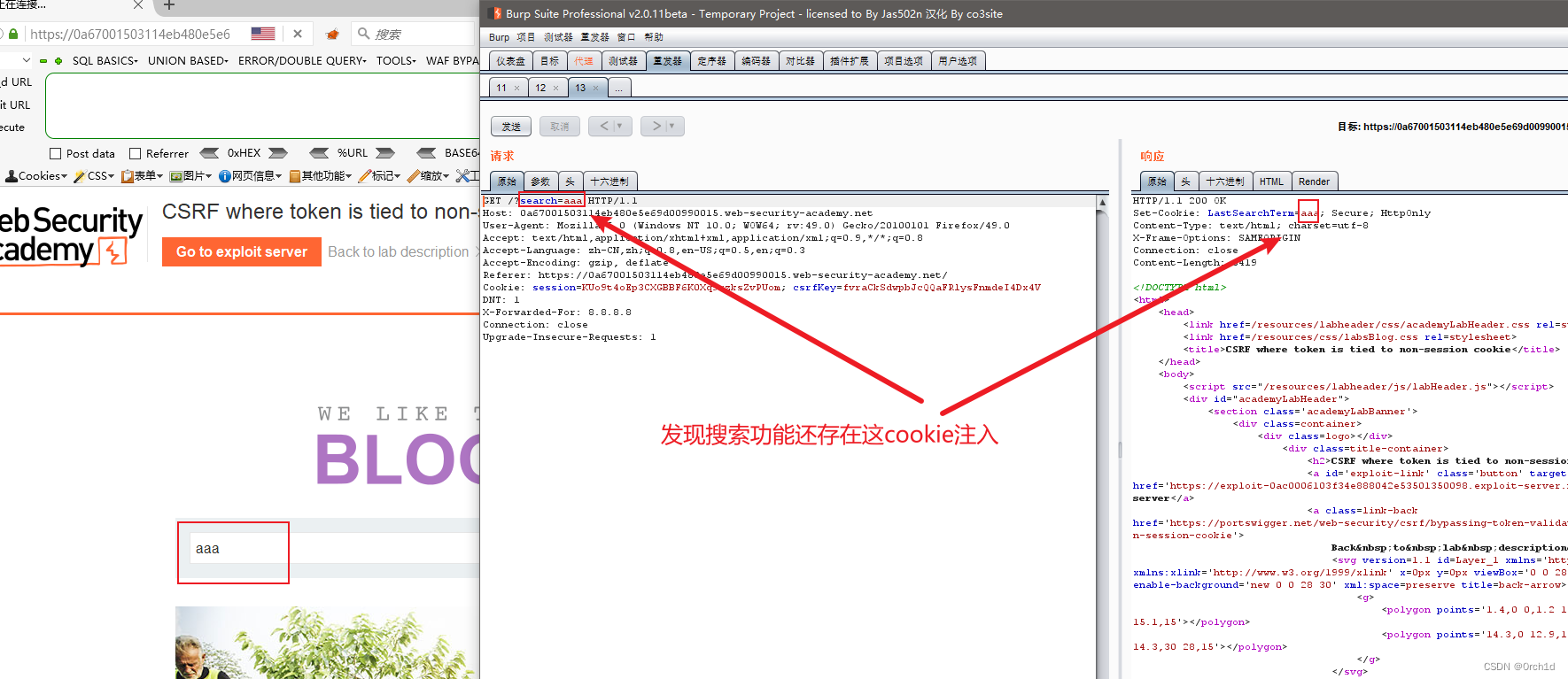1568x679 pixels.
Task: Click the Burp Suite logo in title bar
Action: pos(495,13)
